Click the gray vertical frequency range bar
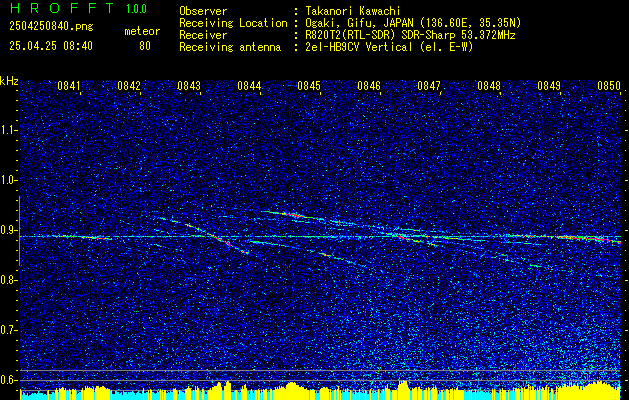 click(x=19, y=231)
